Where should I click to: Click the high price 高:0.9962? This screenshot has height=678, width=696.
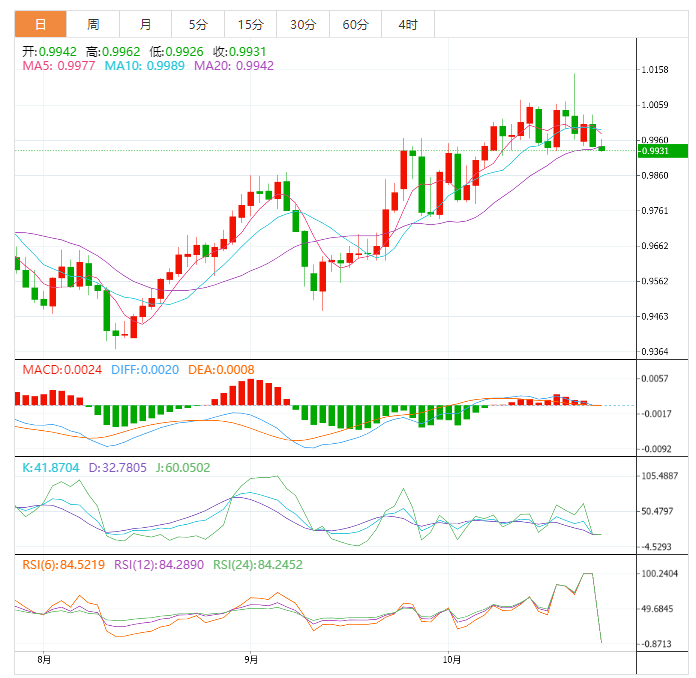[x=113, y=52]
